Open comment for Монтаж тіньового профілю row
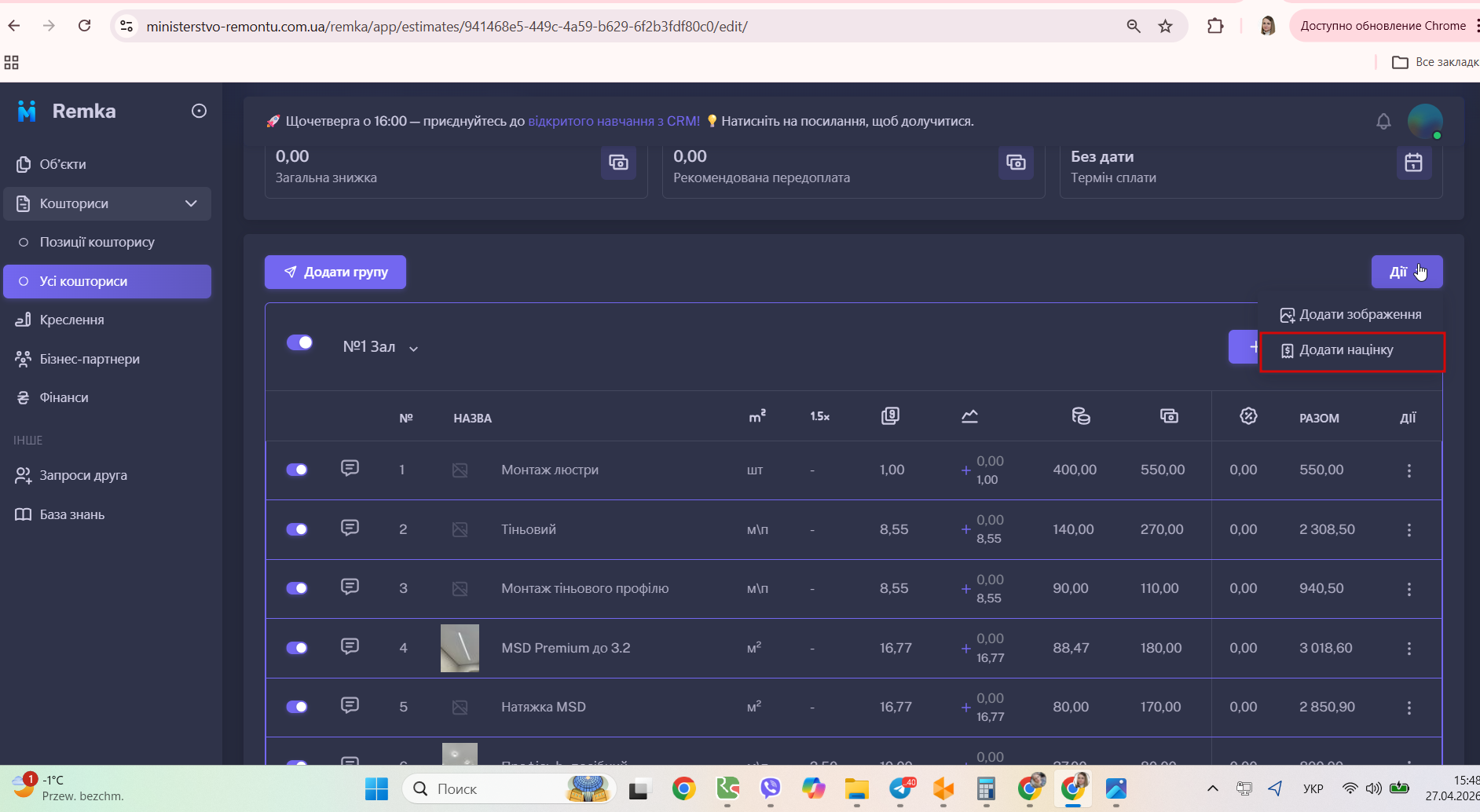1480x812 pixels. click(x=350, y=587)
